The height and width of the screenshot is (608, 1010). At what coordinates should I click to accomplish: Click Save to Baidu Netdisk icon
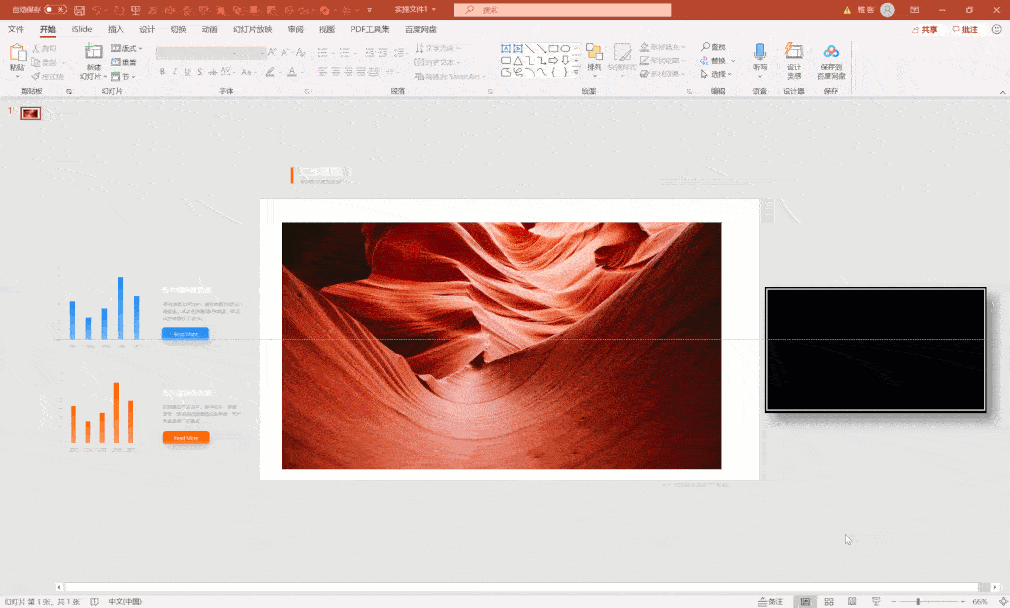pyautogui.click(x=831, y=53)
